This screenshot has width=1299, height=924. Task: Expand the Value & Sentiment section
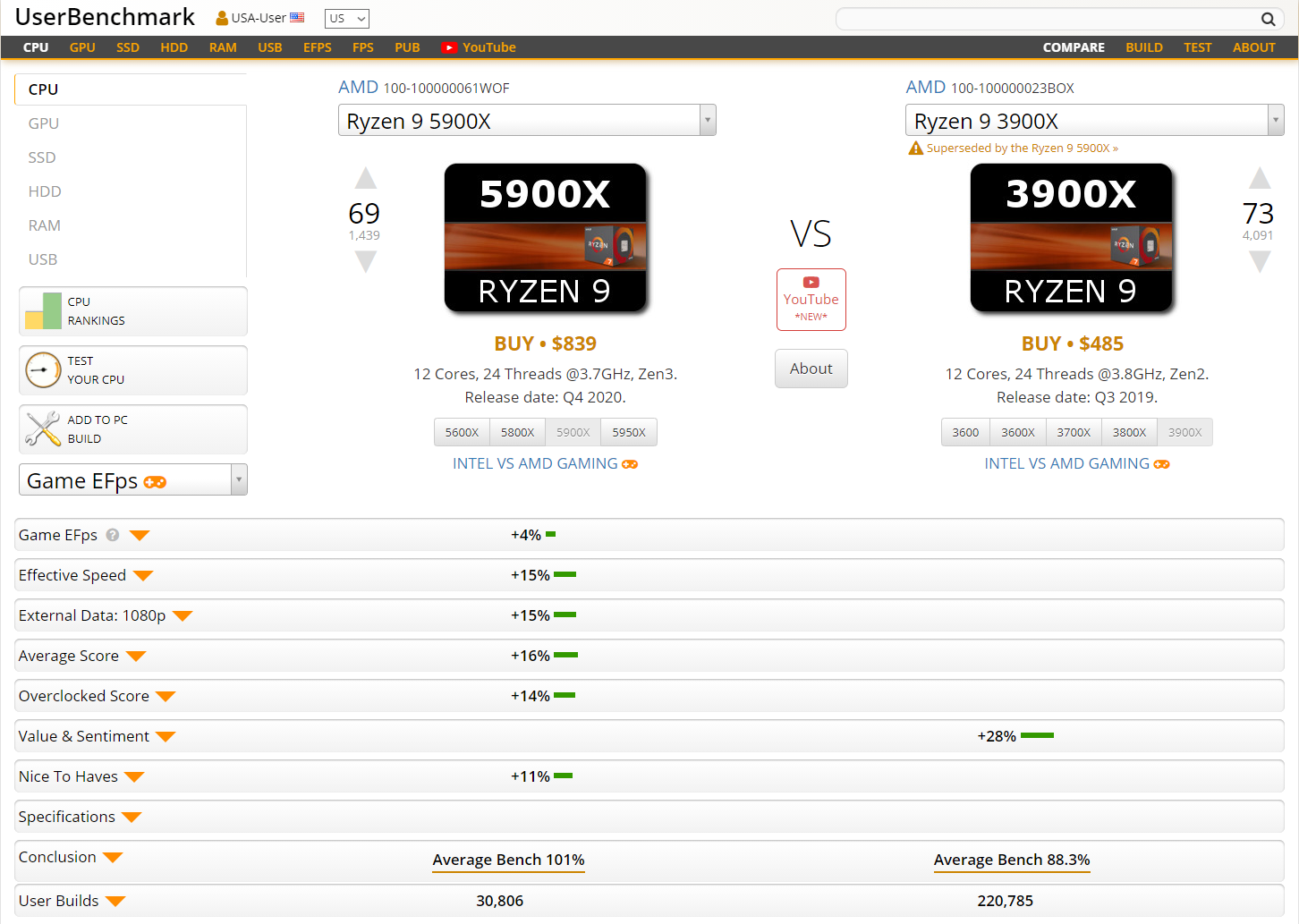pos(166,736)
